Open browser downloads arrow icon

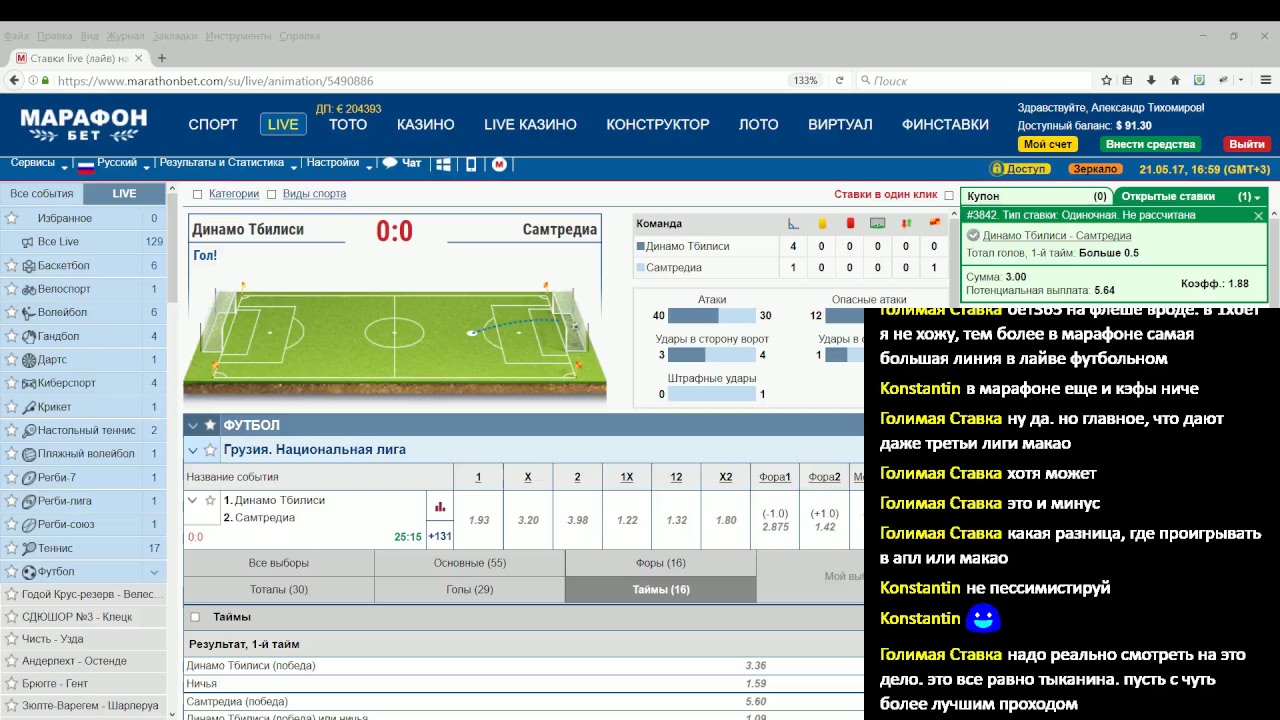(x=1151, y=81)
